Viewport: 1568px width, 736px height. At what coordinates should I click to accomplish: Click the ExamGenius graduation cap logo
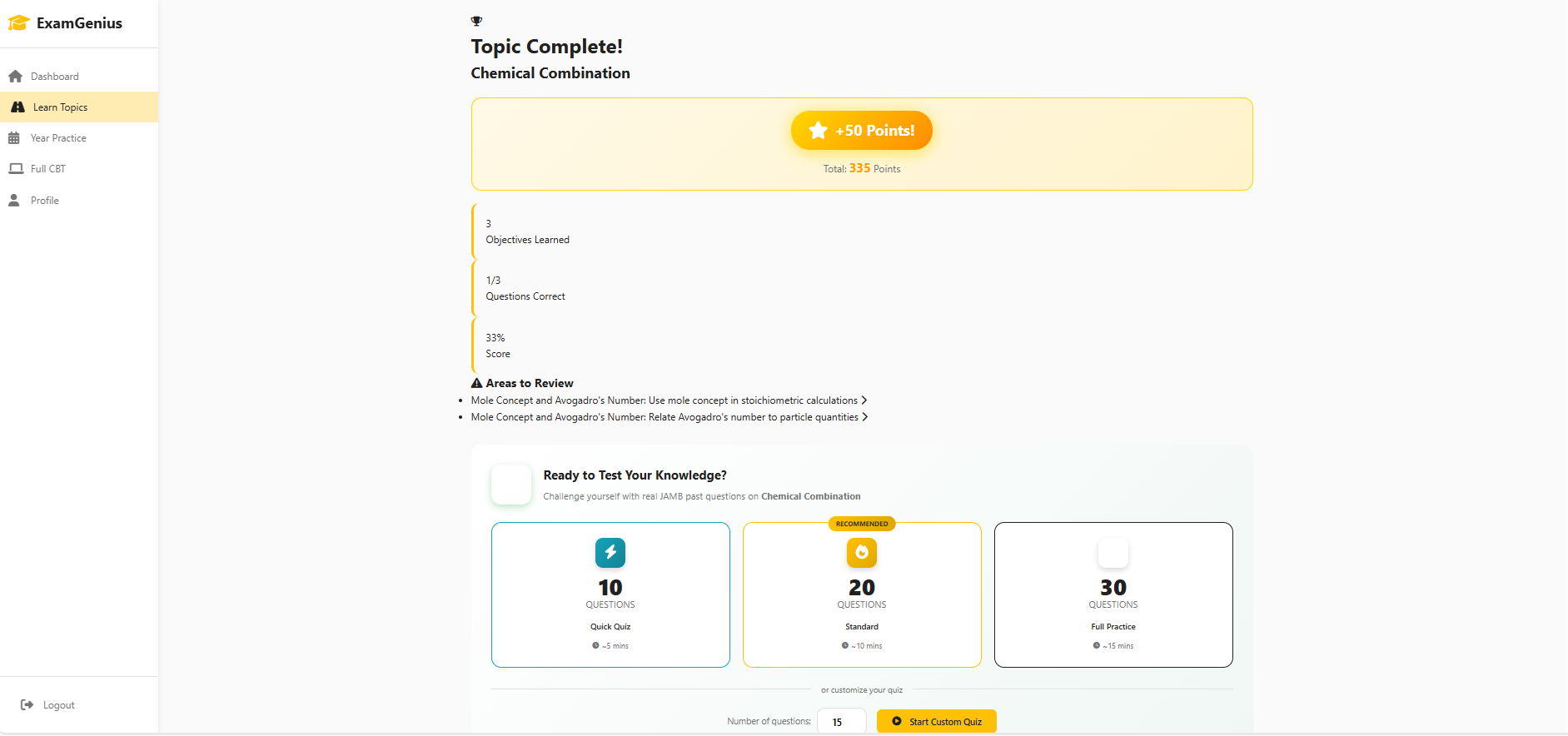tap(19, 22)
